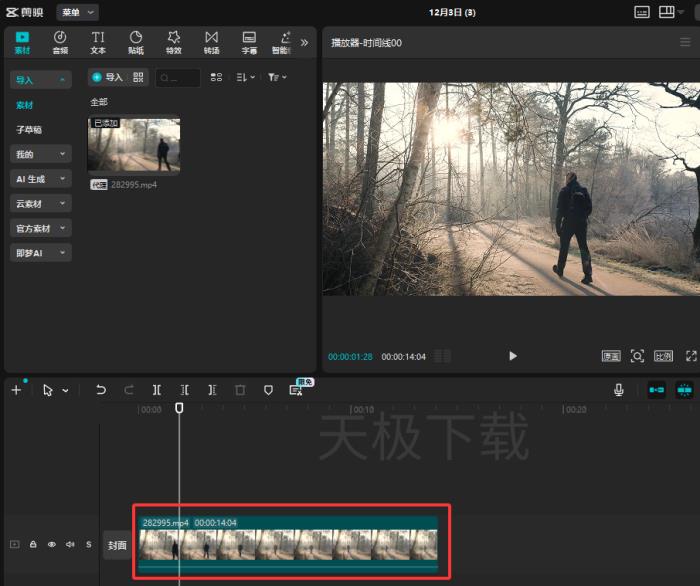Select the 282995.mp4 media thumbnail
700x586 pixels.
pos(134,146)
